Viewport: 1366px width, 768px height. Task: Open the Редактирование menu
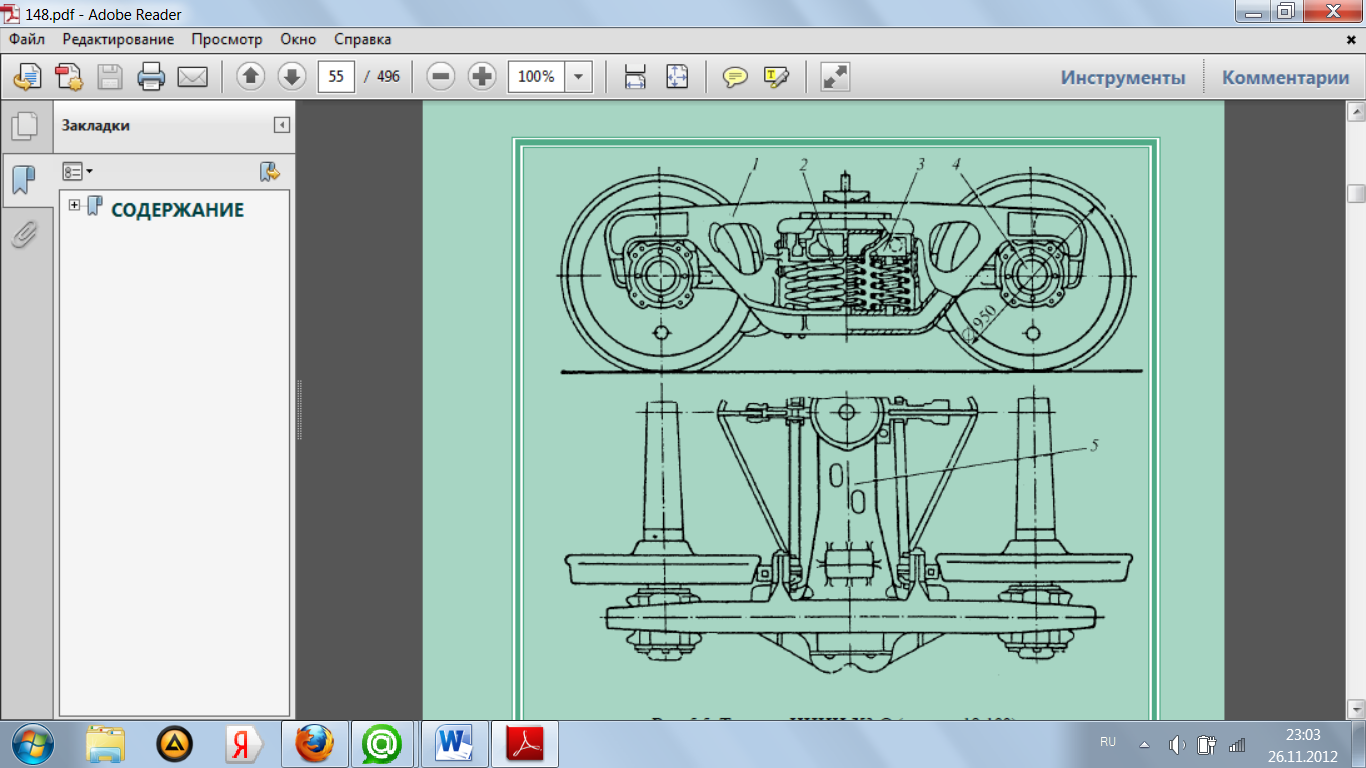tap(118, 39)
